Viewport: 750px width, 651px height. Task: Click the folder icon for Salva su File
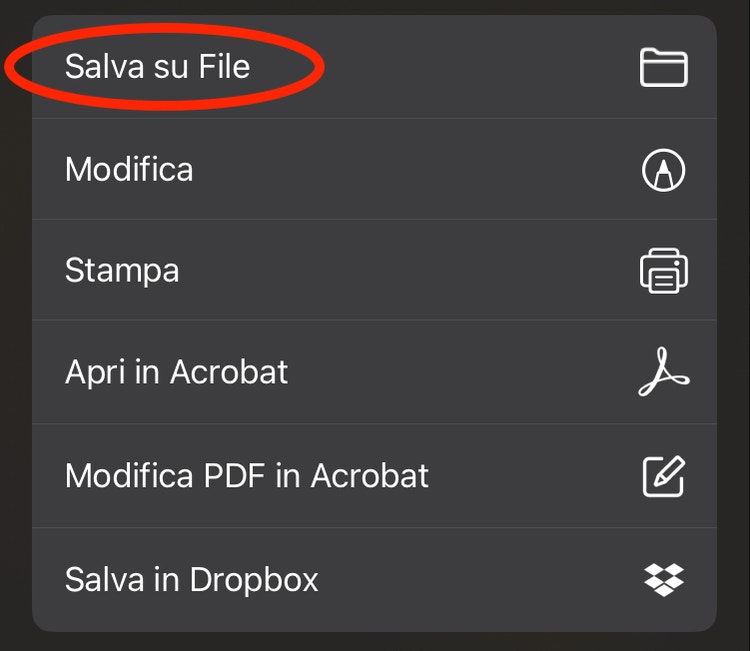tap(664, 67)
